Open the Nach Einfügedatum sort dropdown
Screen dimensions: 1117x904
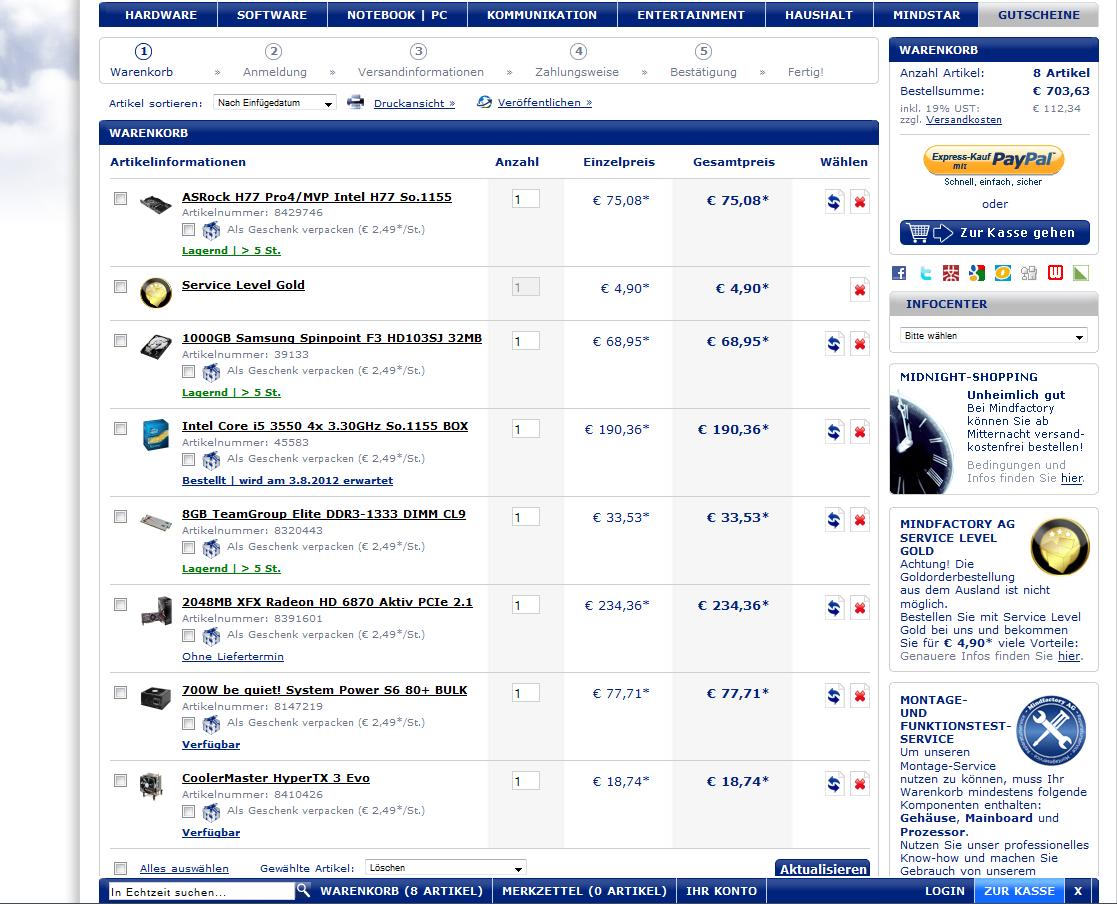point(274,103)
